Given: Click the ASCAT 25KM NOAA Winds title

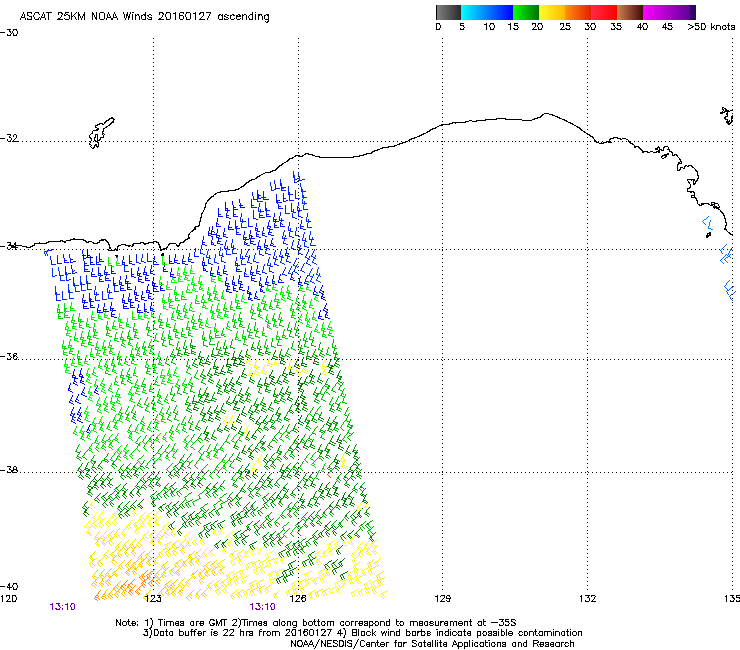Looking at the screenshot, I should 144,16.
